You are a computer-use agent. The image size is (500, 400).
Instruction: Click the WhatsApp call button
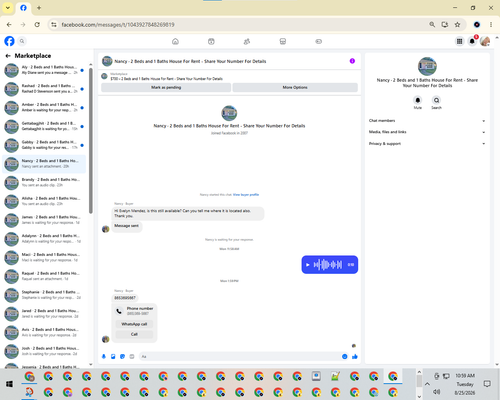coord(134,324)
